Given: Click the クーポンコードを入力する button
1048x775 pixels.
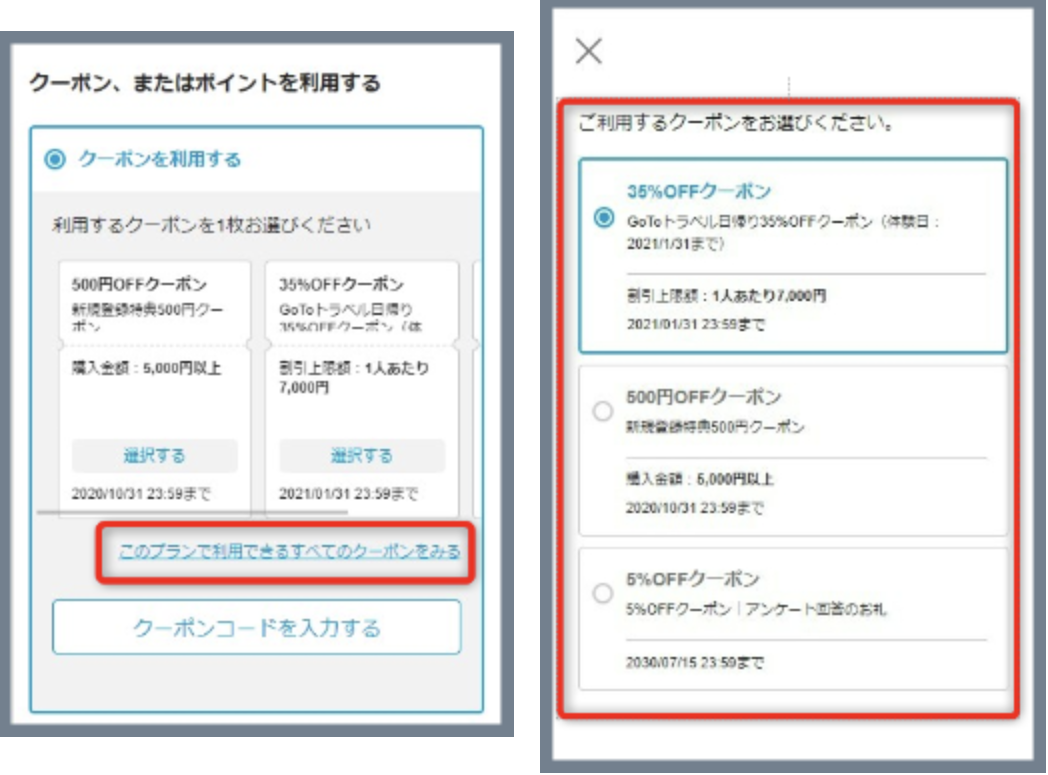Looking at the screenshot, I should click(257, 628).
